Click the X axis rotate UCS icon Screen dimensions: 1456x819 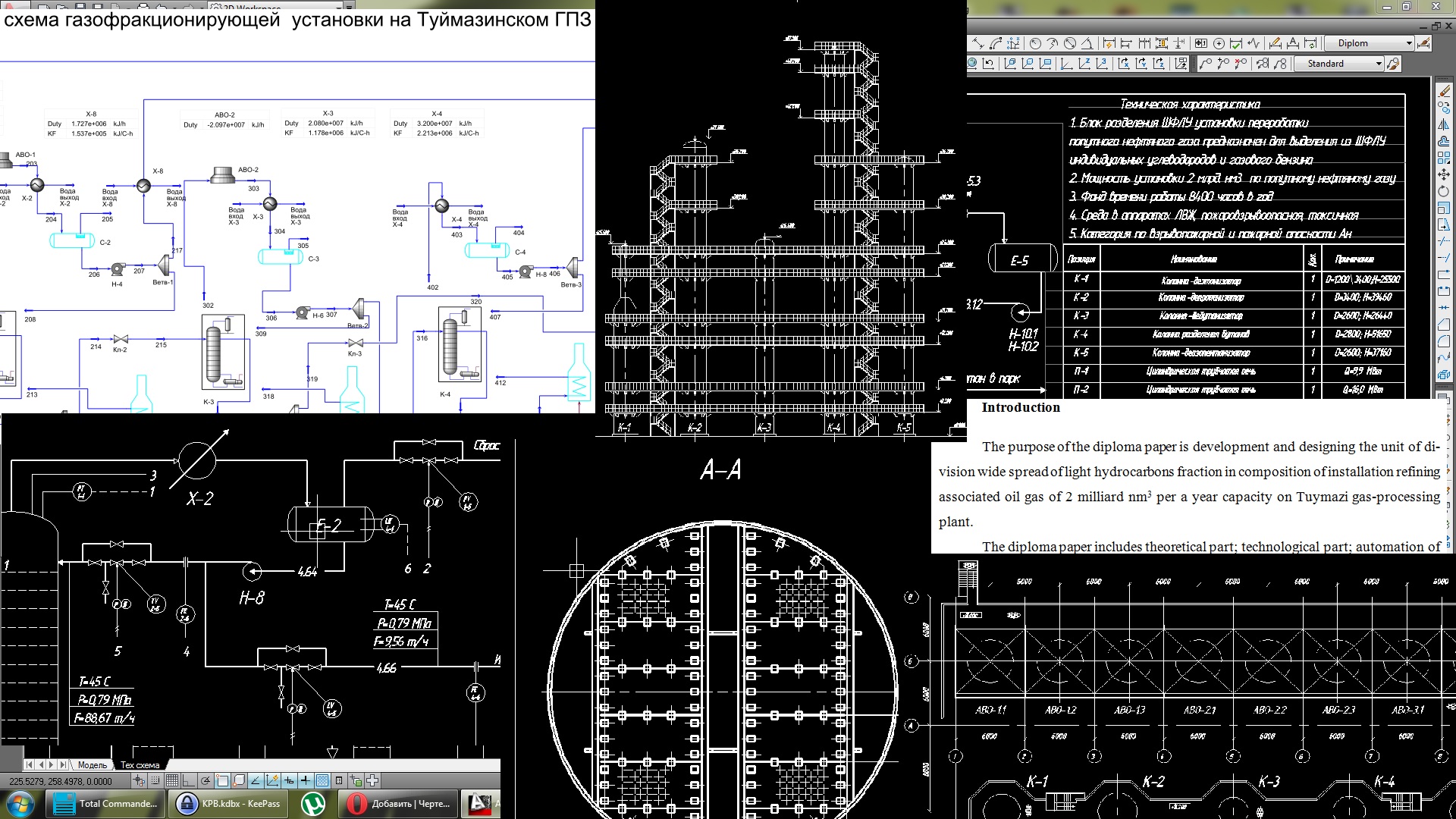click(x=1124, y=64)
